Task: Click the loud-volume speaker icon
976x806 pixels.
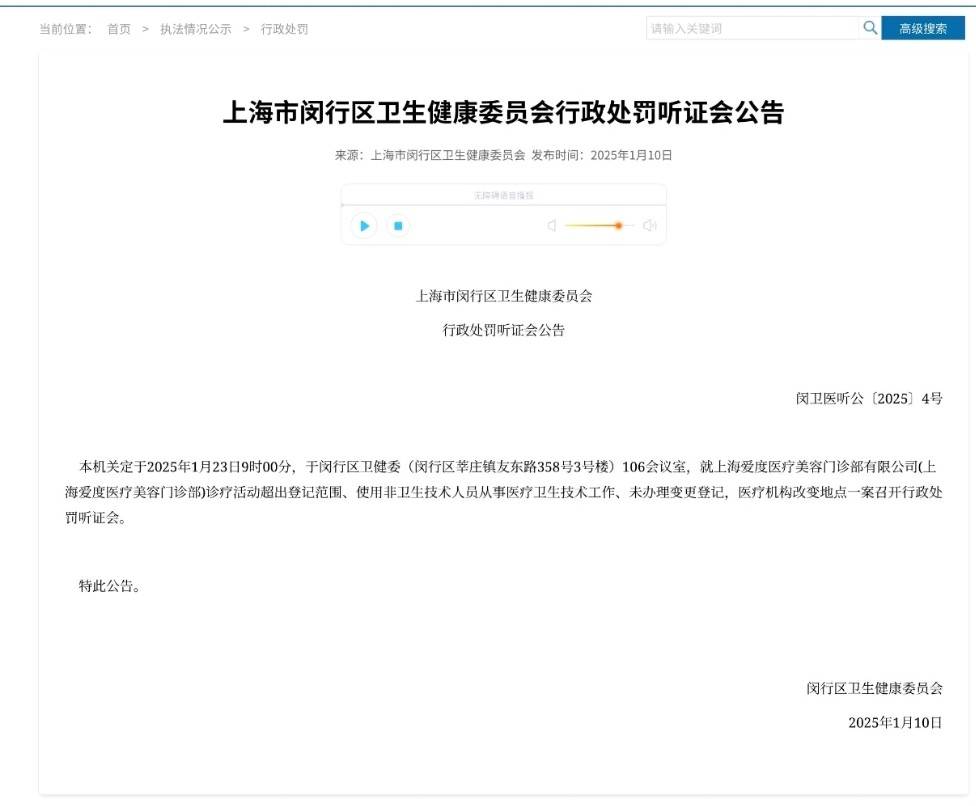Action: [x=650, y=226]
